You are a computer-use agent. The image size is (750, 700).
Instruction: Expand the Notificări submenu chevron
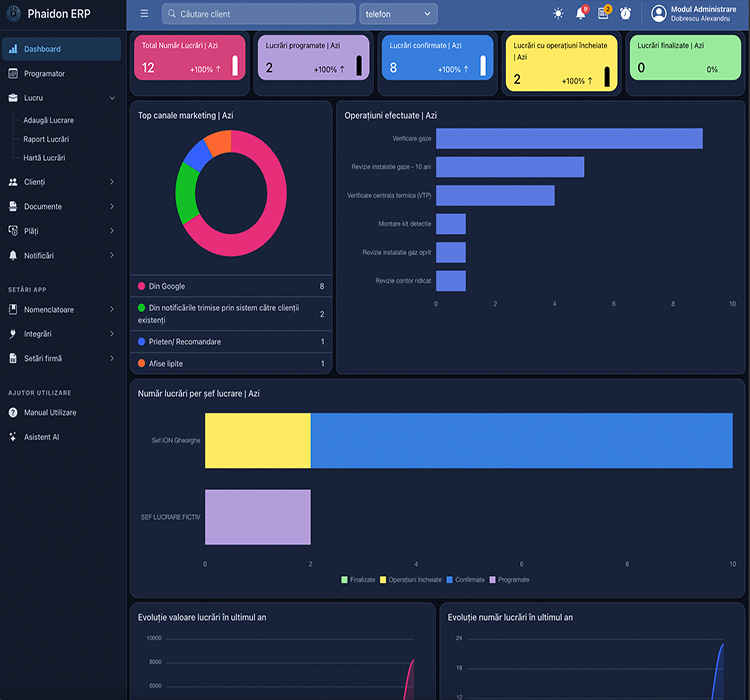112,255
